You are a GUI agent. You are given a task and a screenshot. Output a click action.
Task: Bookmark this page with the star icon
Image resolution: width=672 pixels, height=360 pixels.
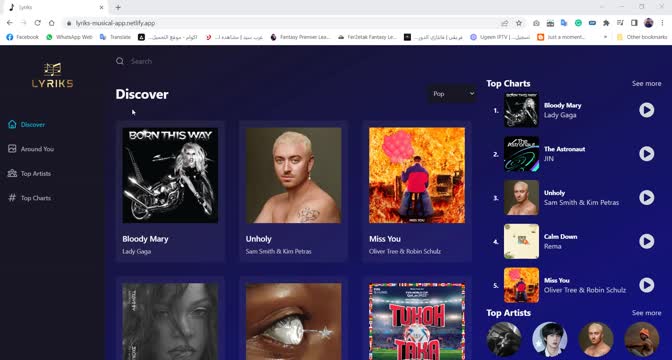(519, 23)
